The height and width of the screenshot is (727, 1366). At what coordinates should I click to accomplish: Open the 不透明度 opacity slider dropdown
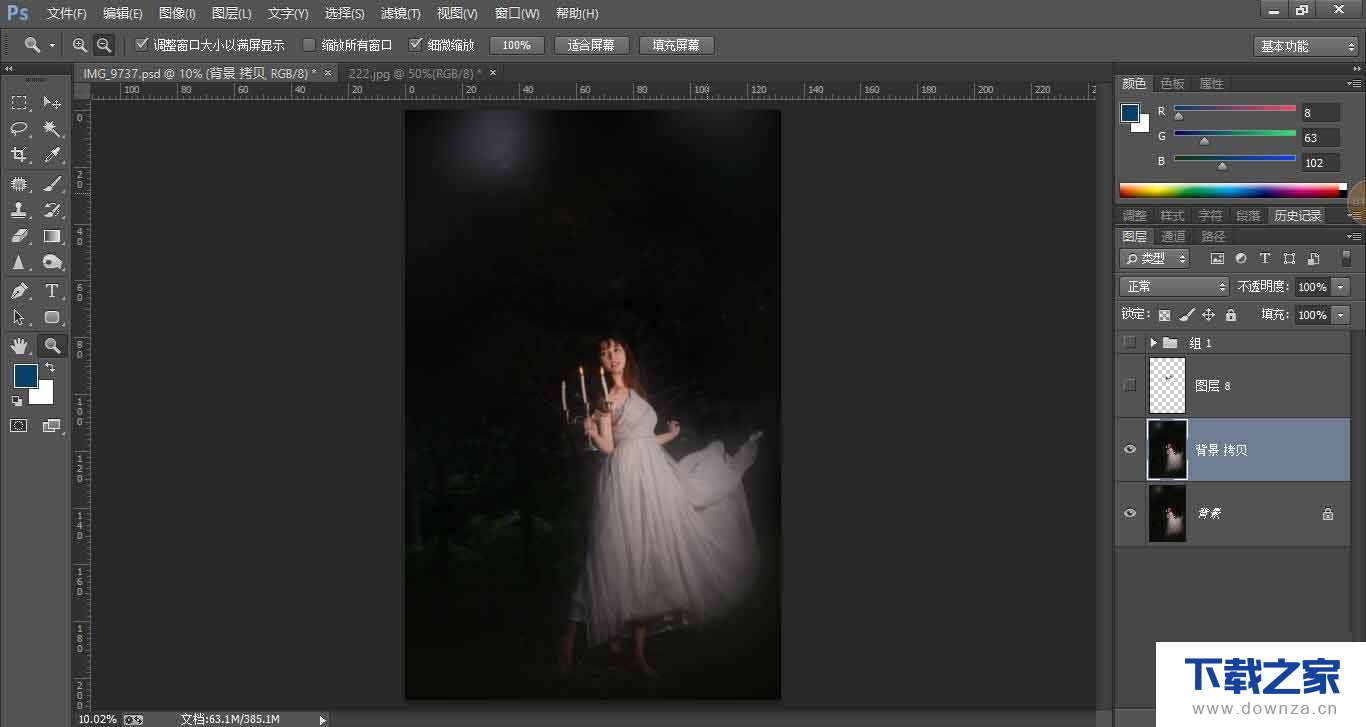pos(1341,287)
